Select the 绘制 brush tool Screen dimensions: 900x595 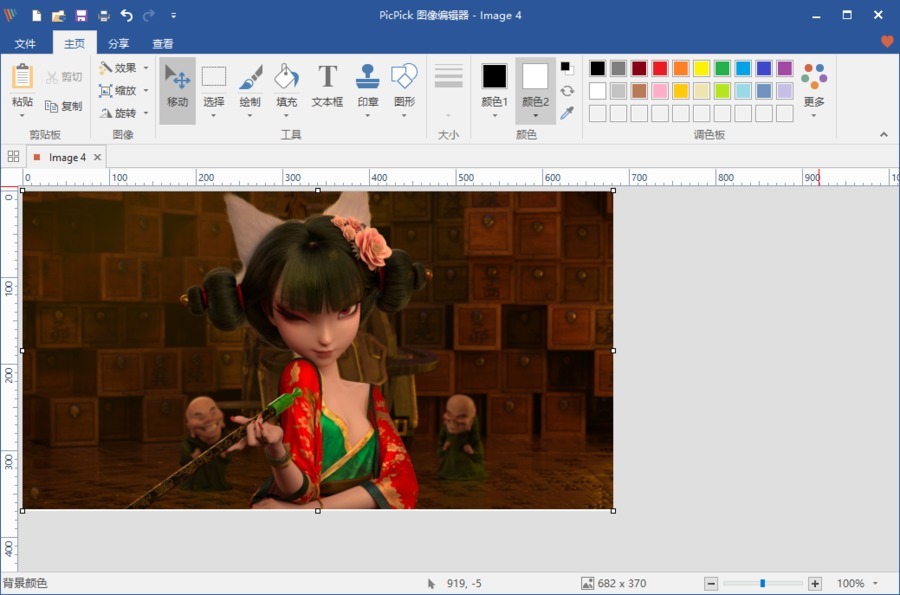click(x=250, y=86)
